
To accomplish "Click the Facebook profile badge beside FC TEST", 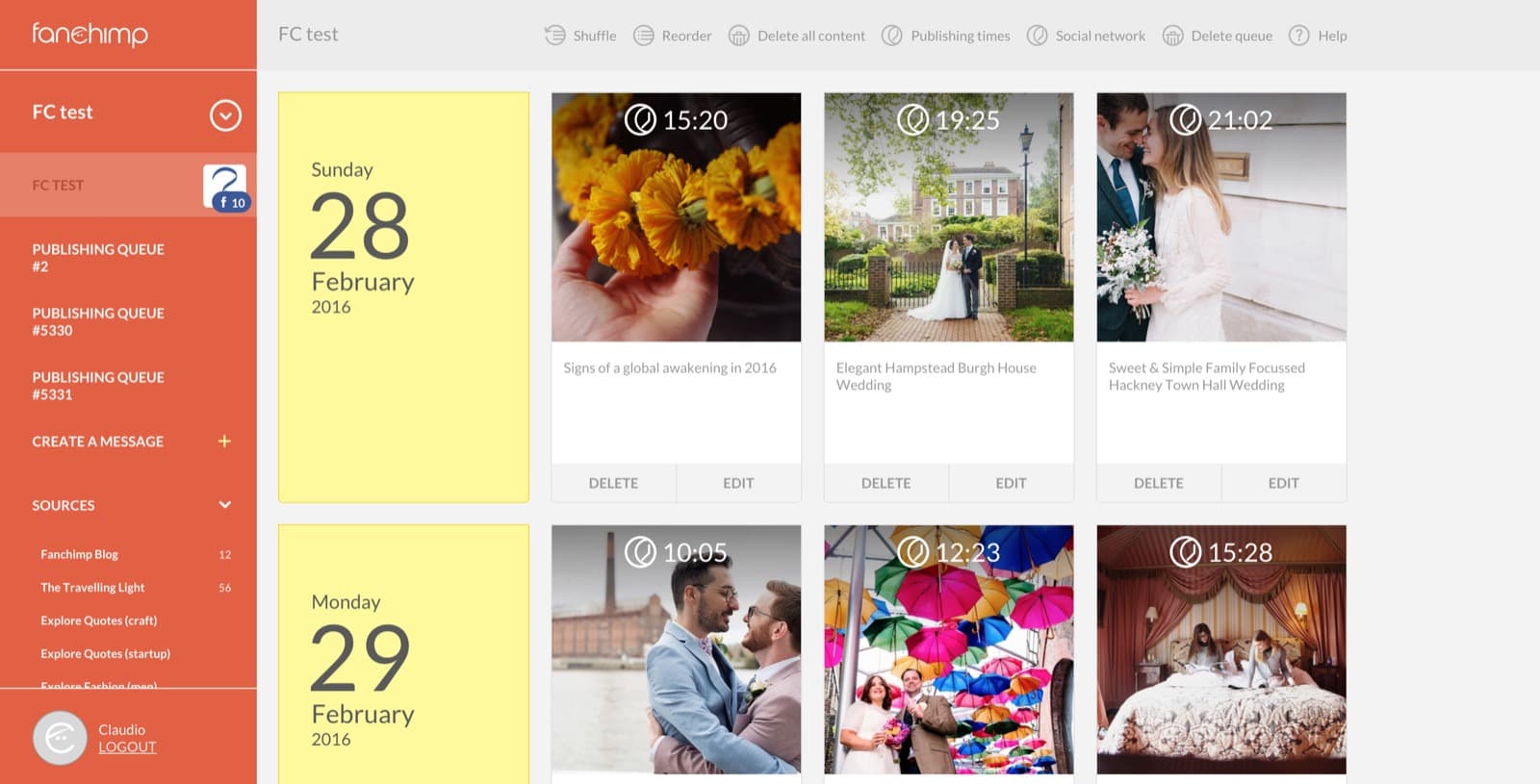I will (x=226, y=187).
